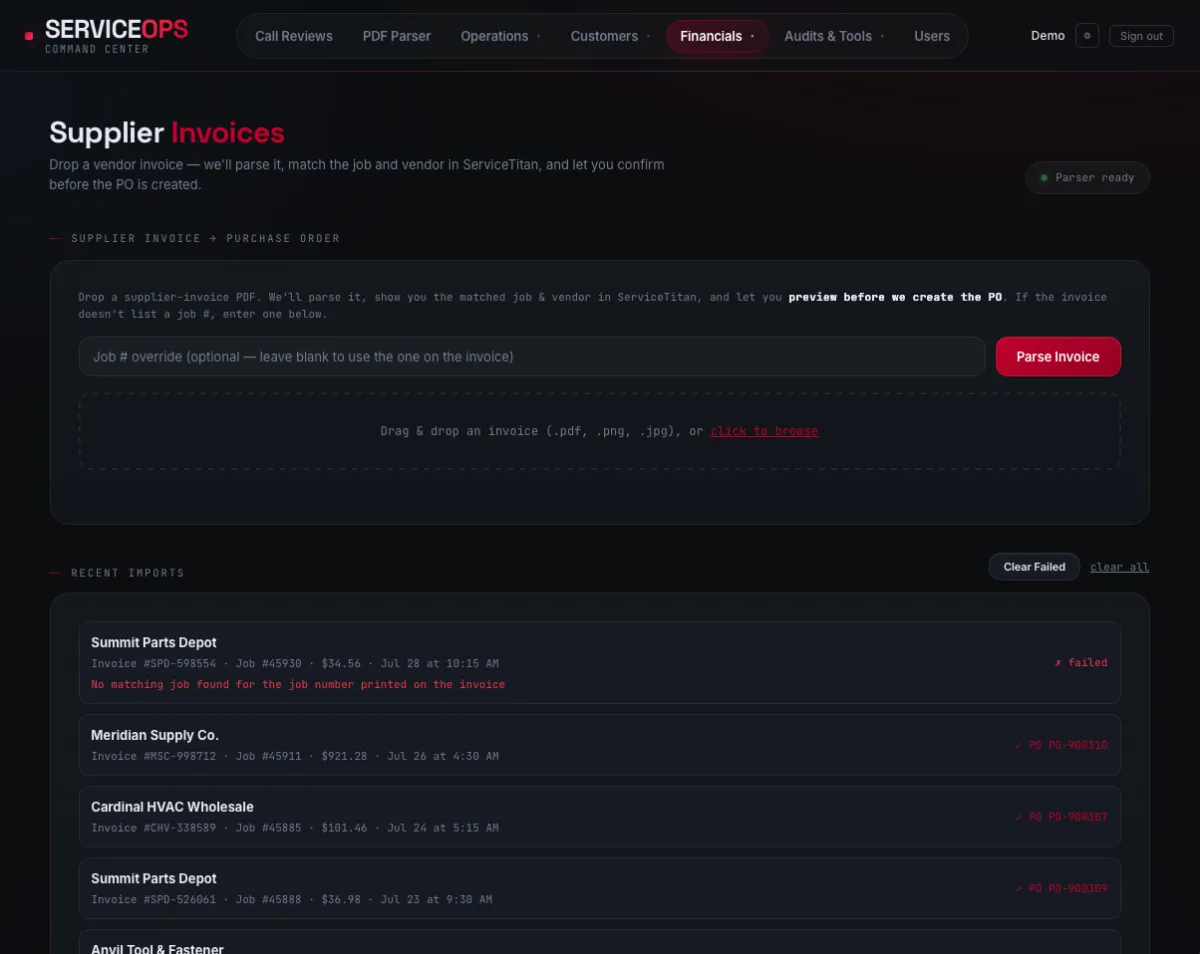Select the Cardinal HVAC Wholesale import row

pyautogui.click(x=600, y=817)
